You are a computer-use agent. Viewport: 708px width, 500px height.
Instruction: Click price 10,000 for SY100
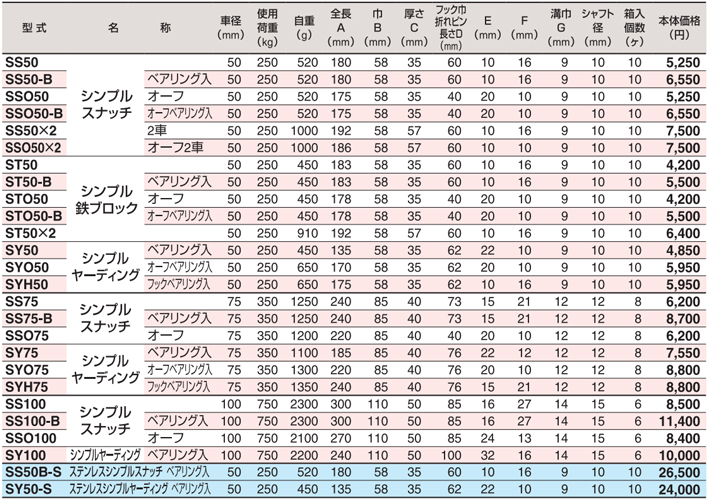(679, 456)
